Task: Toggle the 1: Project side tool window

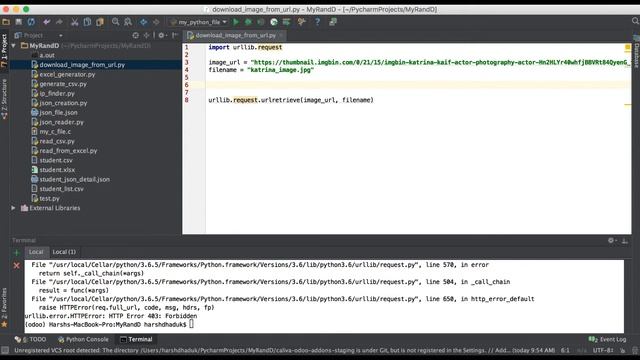Action: 4,51
